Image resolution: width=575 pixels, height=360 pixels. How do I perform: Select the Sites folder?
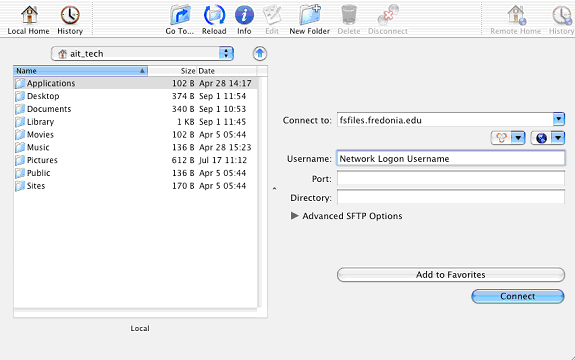click(x=136, y=186)
